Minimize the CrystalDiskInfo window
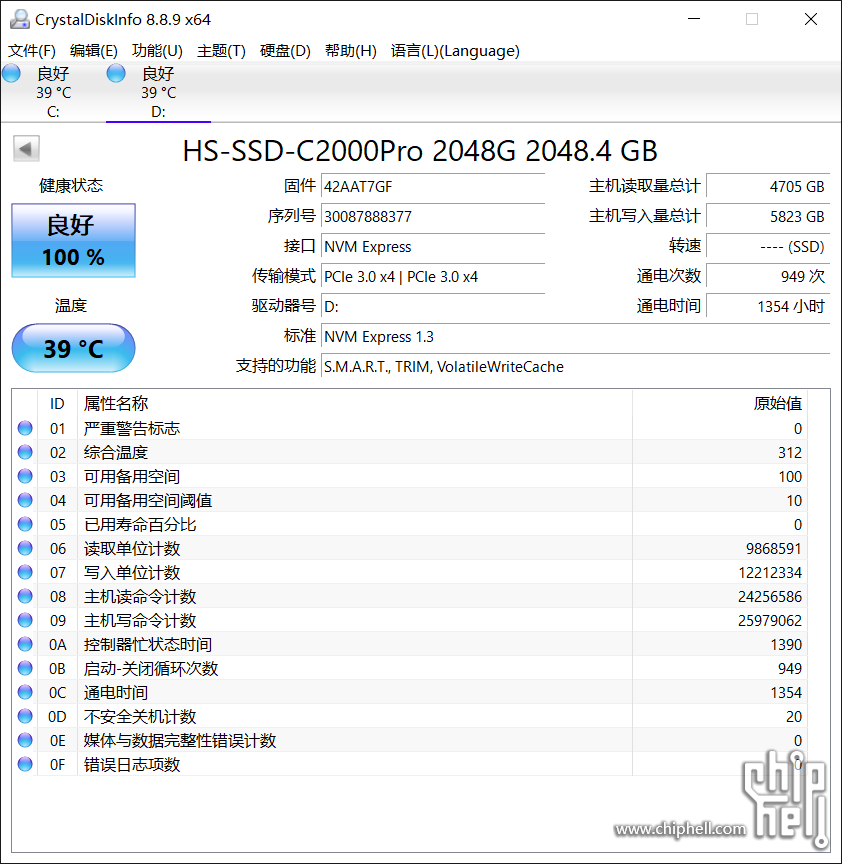 [694, 19]
